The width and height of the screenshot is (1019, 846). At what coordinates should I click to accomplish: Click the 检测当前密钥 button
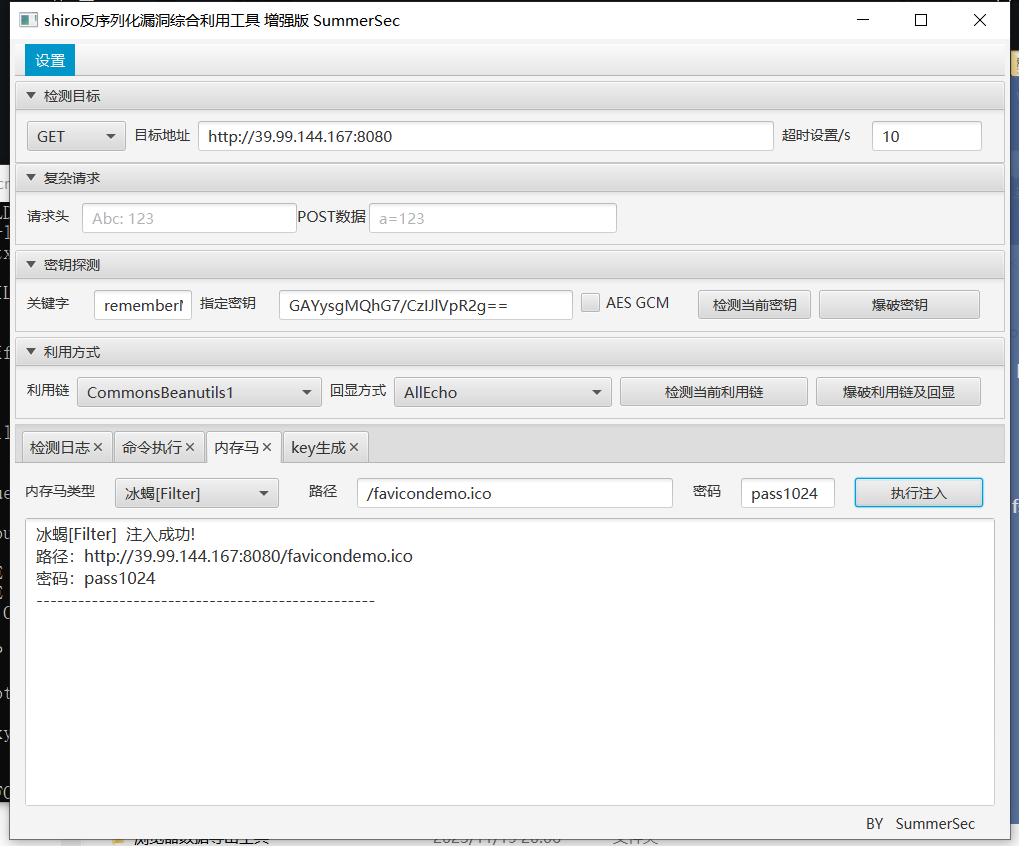pyautogui.click(x=754, y=305)
